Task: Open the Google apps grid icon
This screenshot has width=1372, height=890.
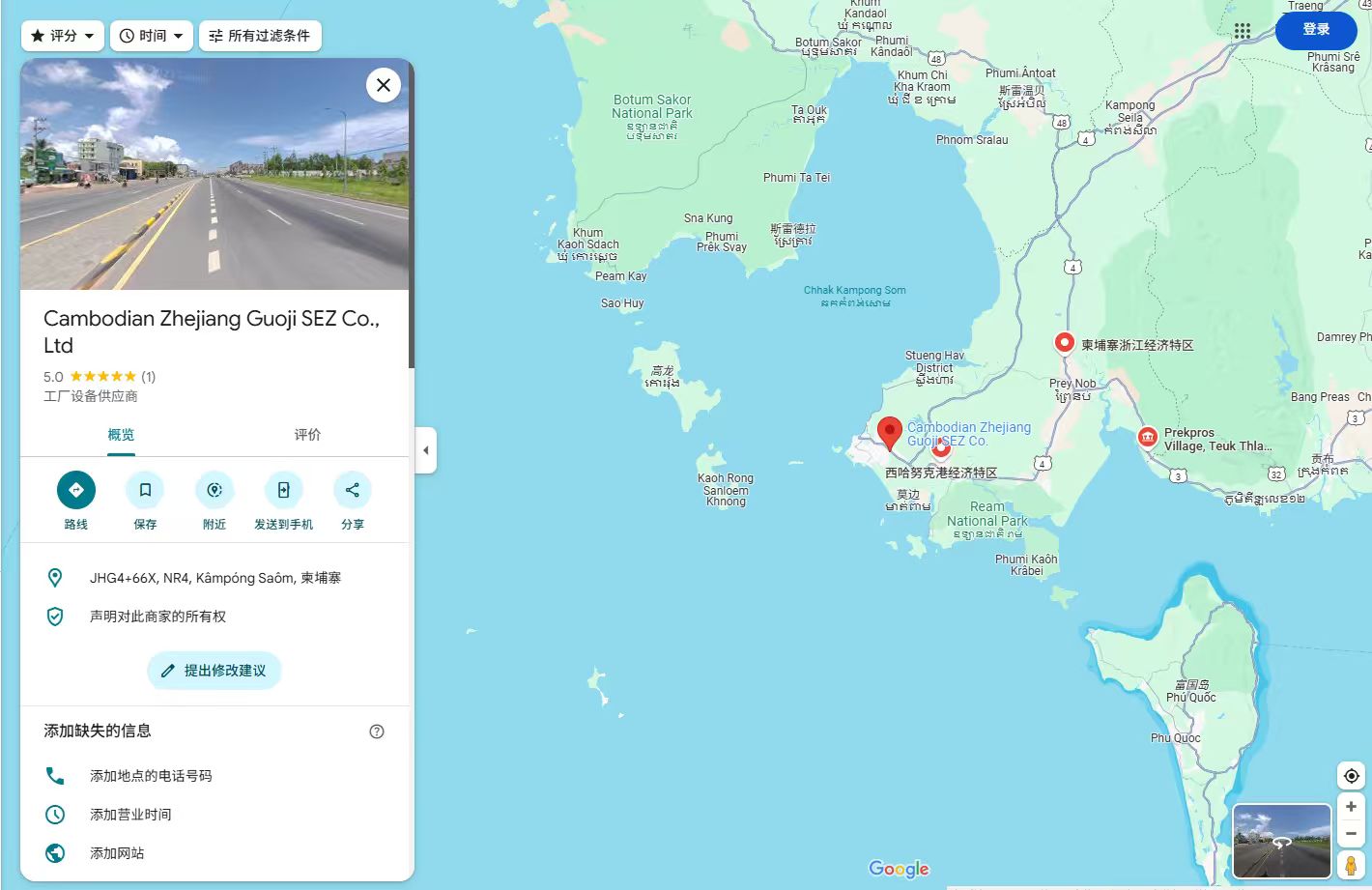Action: 1243,31
